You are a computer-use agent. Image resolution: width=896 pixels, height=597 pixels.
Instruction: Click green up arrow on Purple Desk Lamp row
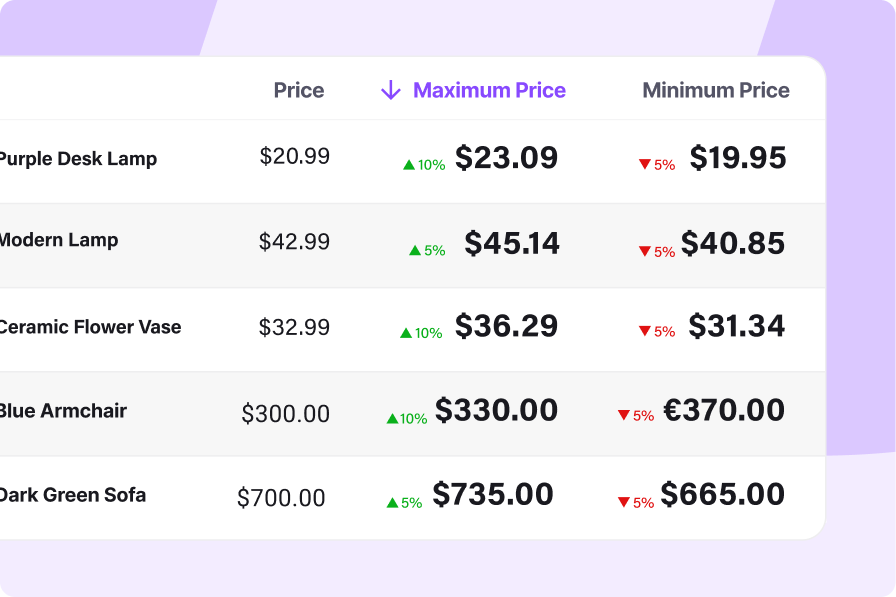408,165
